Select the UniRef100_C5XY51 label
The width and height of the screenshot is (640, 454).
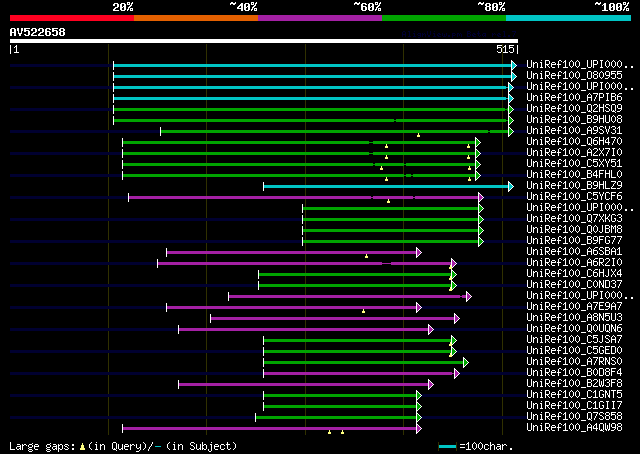[x=574, y=164]
